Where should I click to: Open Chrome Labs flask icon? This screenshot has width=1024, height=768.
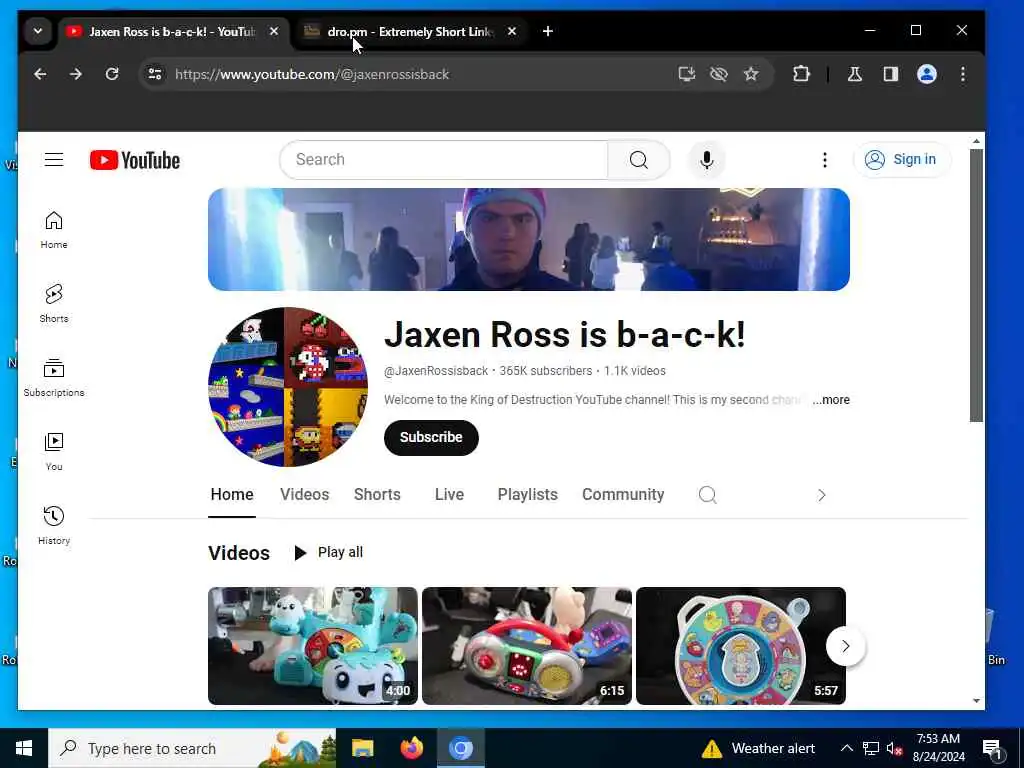pos(854,74)
